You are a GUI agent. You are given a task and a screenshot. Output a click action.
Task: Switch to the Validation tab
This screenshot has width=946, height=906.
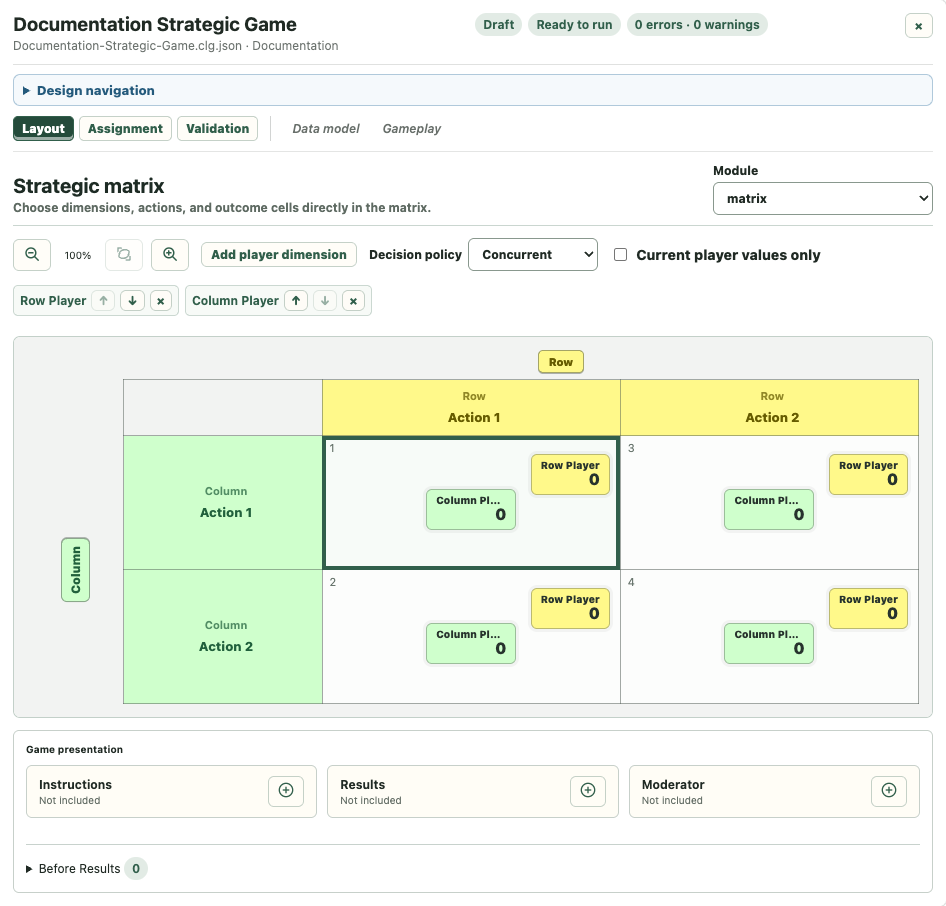(x=217, y=128)
